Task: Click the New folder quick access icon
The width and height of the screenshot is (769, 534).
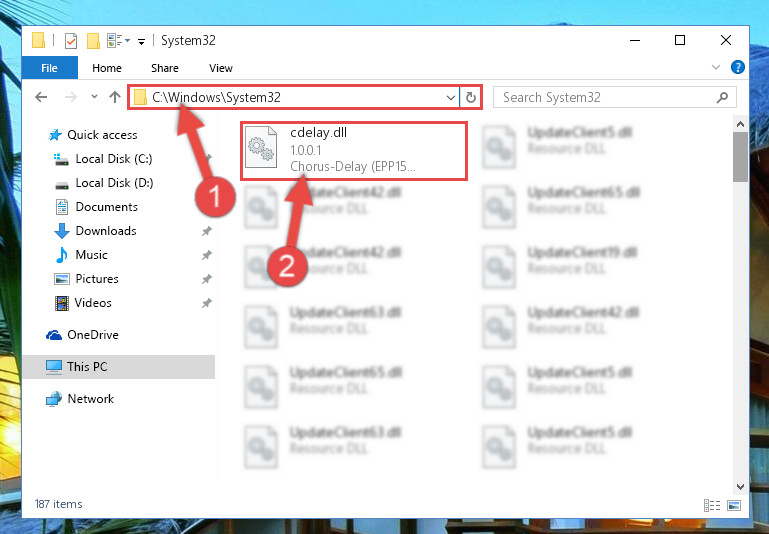Action: [93, 41]
